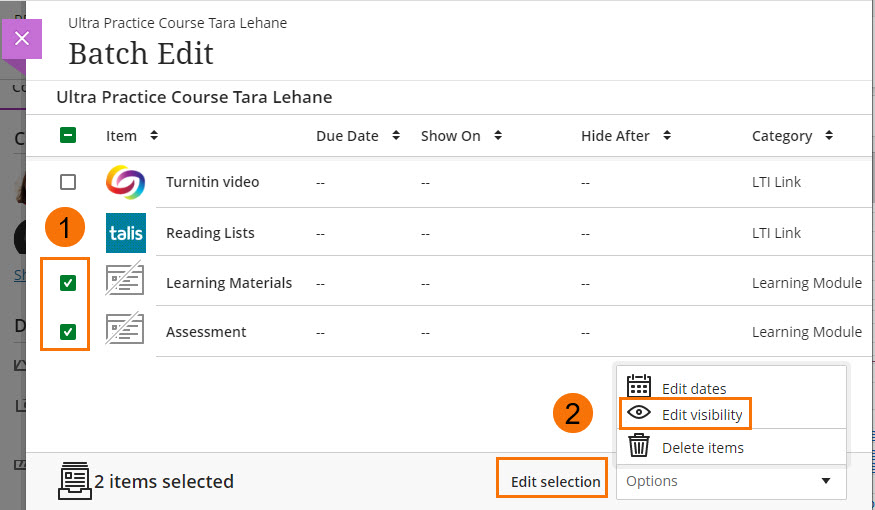Close the Batch Edit panel
Screen dimensions: 875x510
(x=23, y=39)
